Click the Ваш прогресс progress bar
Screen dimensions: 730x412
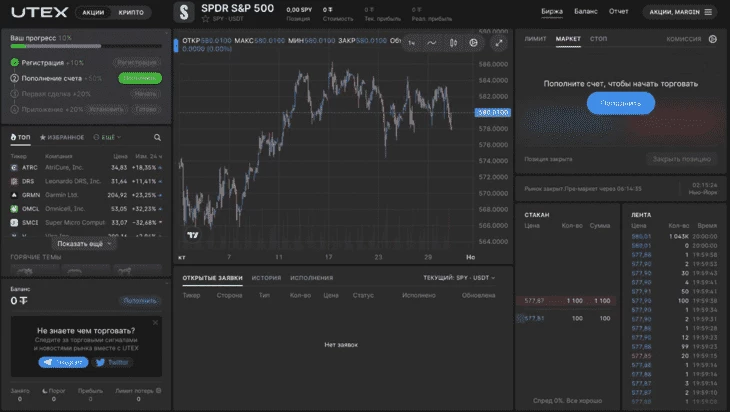pos(86,46)
